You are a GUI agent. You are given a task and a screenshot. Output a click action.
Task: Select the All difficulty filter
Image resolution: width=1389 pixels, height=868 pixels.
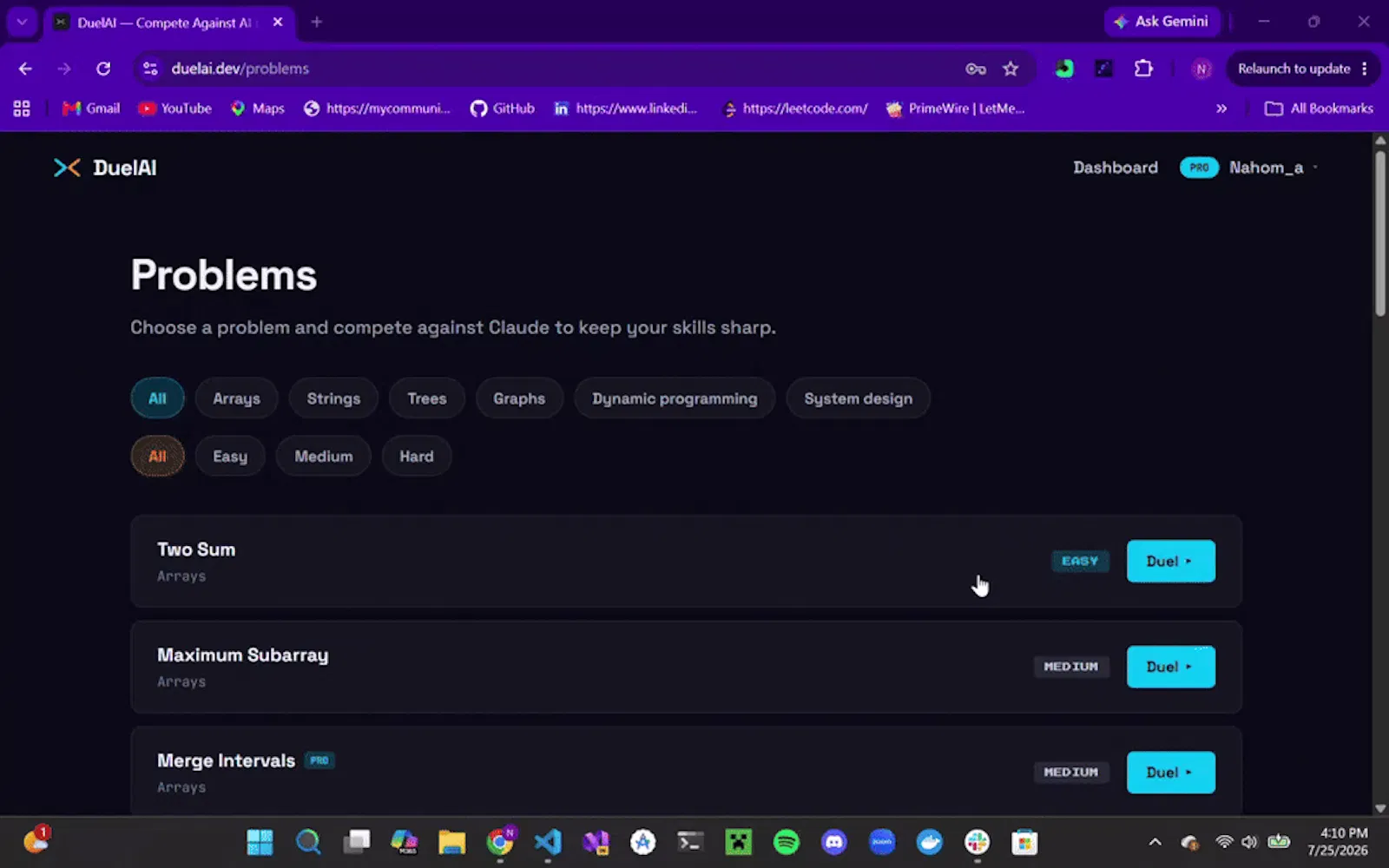pyautogui.click(x=157, y=456)
